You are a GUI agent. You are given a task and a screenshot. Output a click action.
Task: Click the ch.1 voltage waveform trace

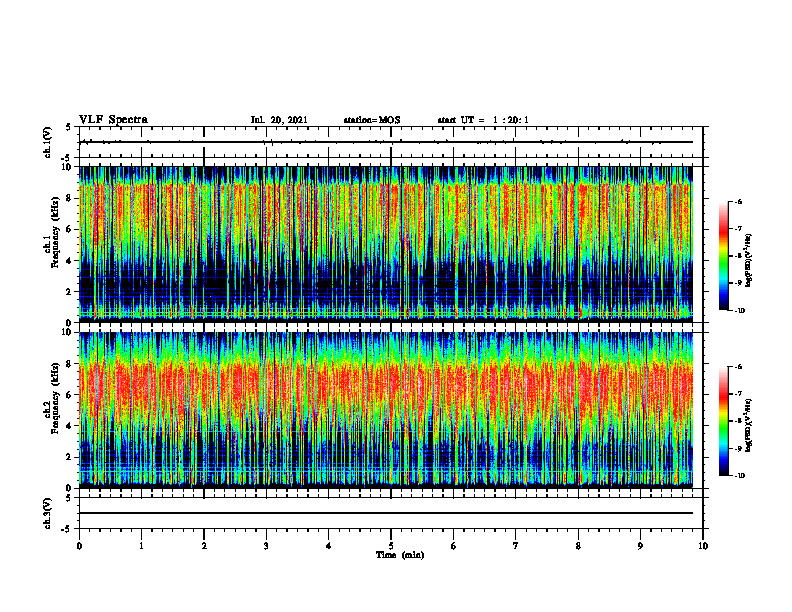(386, 142)
